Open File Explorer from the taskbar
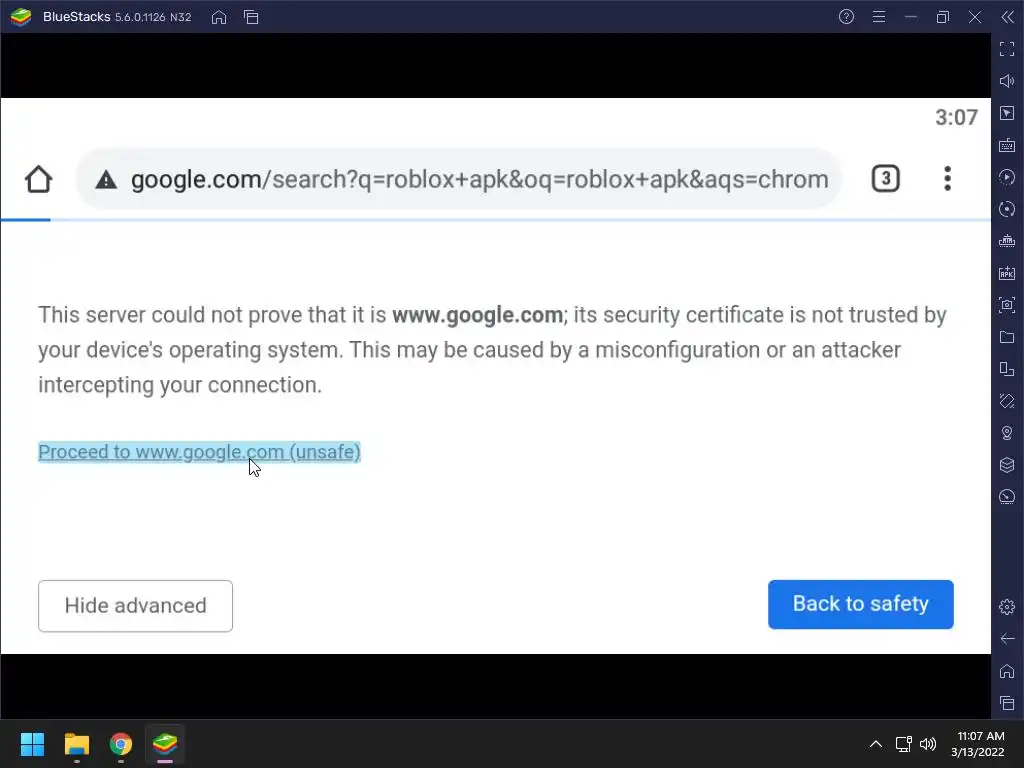 click(76, 744)
